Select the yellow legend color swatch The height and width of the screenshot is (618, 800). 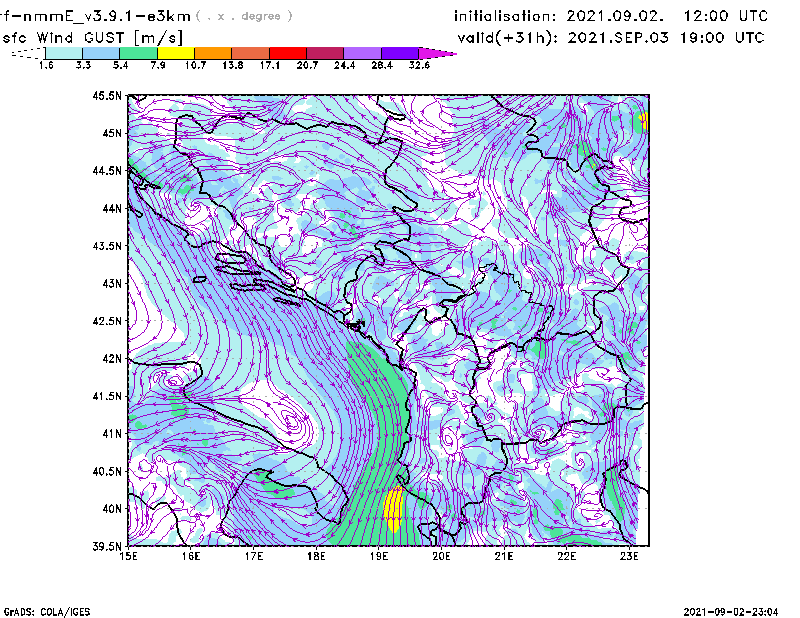[176, 53]
